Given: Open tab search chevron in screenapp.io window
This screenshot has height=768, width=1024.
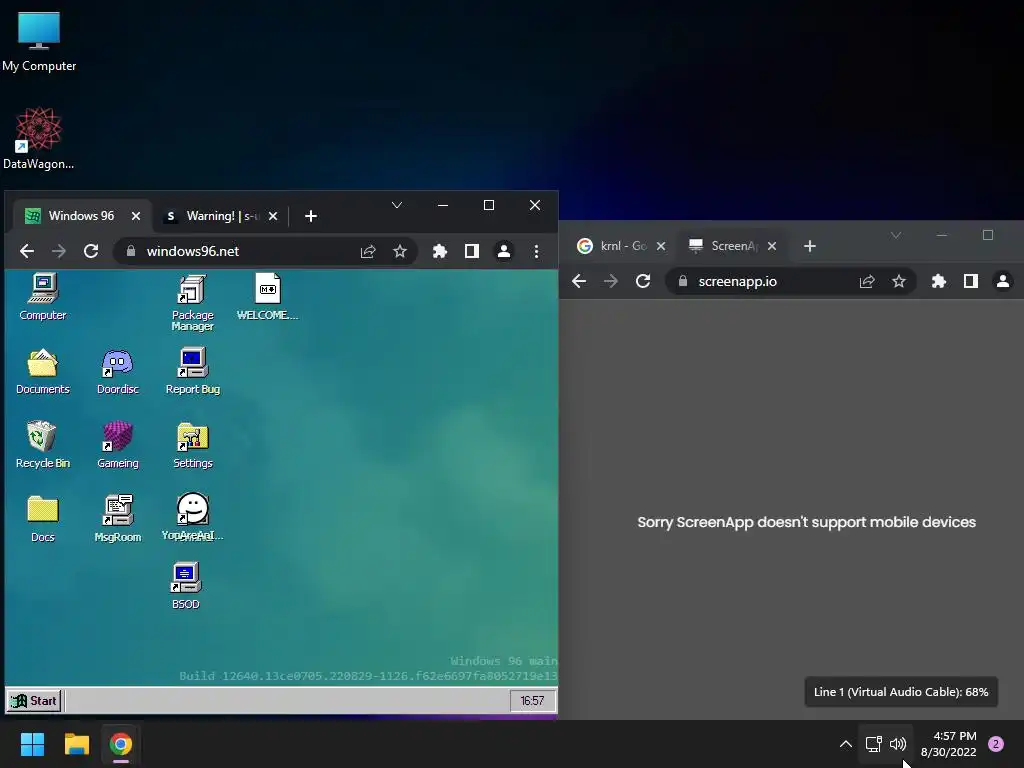Looking at the screenshot, I should pos(896,235).
